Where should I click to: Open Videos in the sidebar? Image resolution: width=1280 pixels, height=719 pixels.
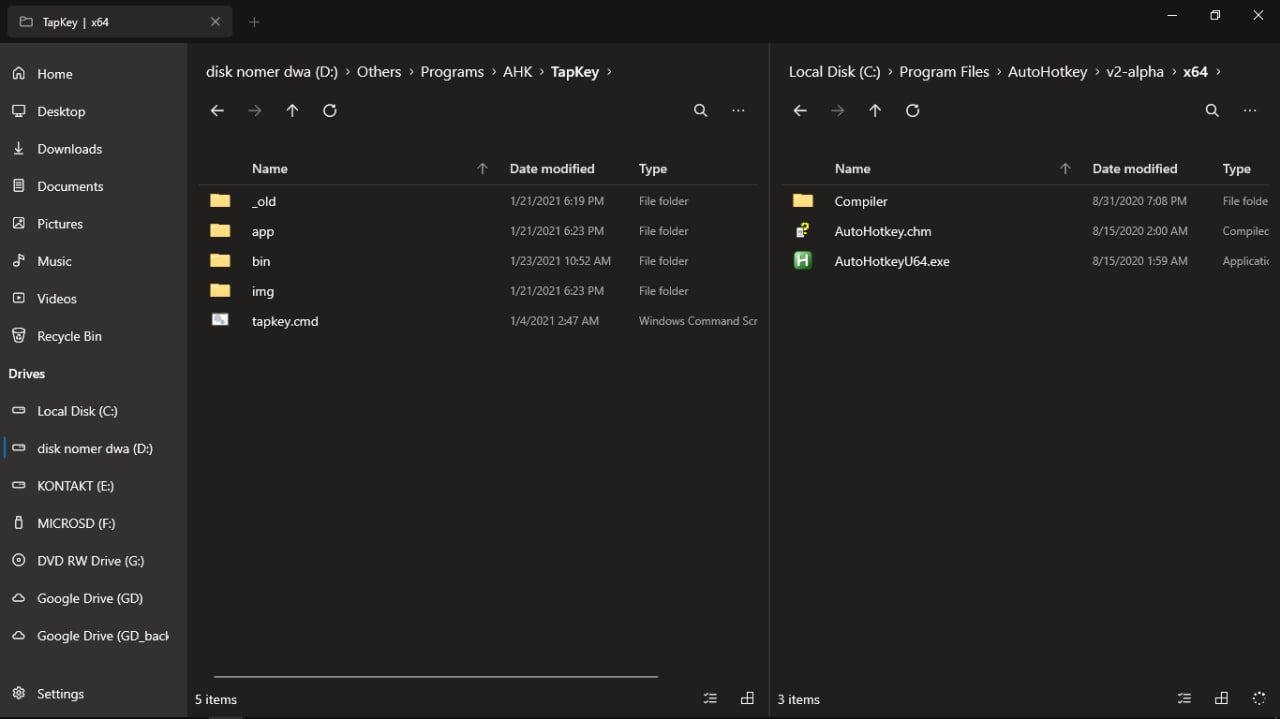tap(94, 299)
